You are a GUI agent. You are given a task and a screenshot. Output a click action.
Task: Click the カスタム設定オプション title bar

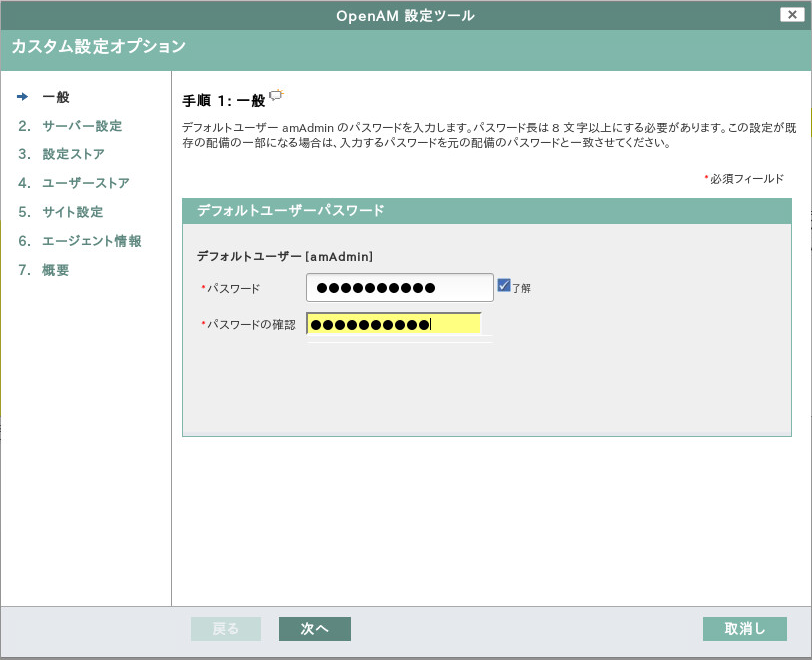tap(96, 47)
